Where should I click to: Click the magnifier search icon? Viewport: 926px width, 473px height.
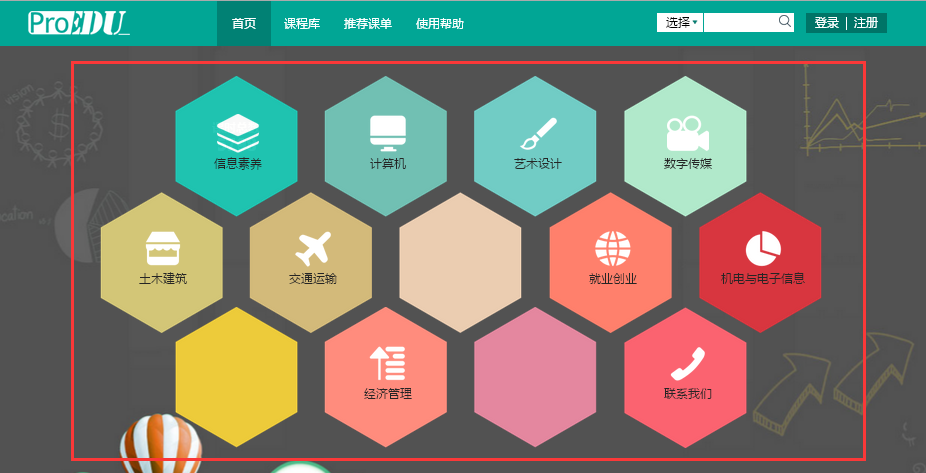pos(785,22)
